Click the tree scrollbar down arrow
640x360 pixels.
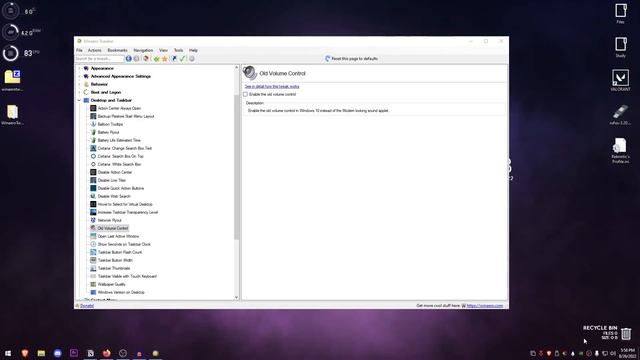tap(236, 298)
